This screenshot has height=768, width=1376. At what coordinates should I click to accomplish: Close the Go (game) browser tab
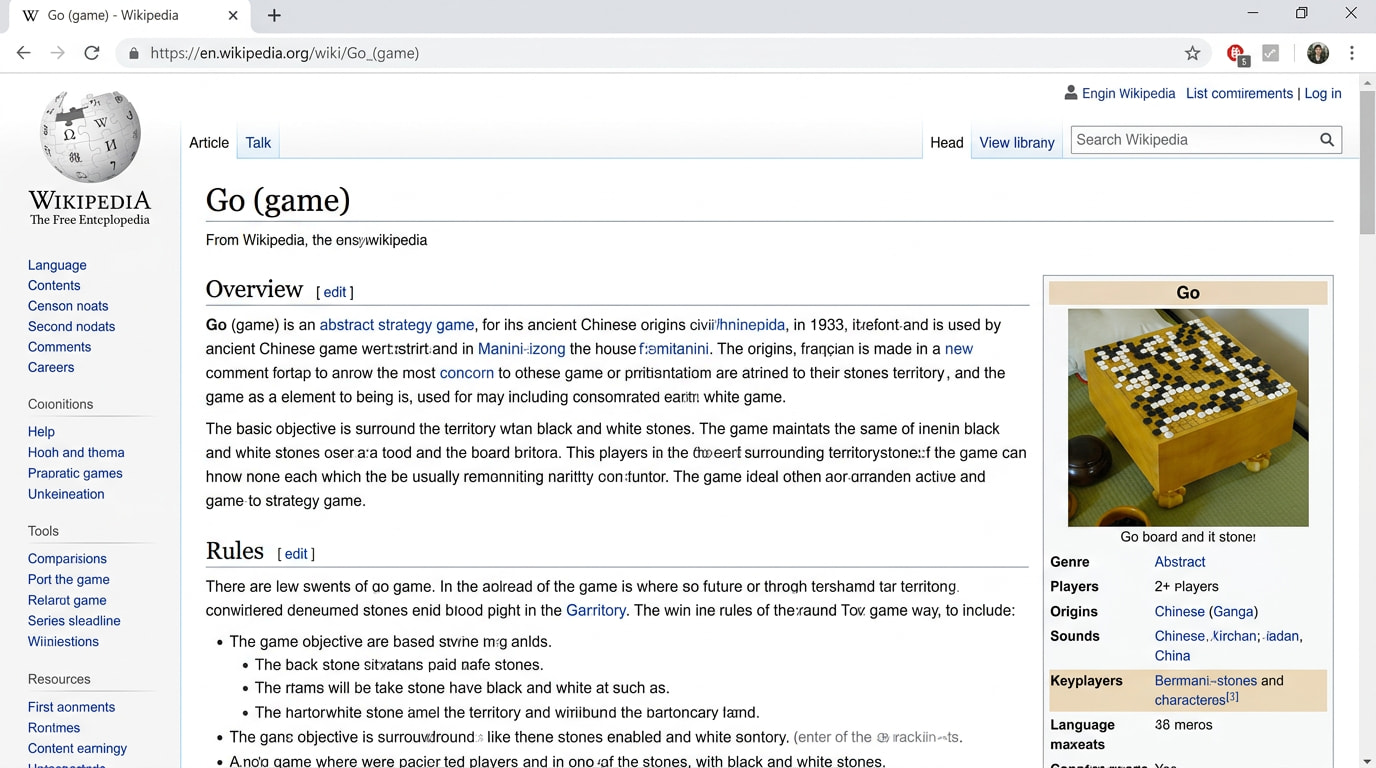click(233, 15)
